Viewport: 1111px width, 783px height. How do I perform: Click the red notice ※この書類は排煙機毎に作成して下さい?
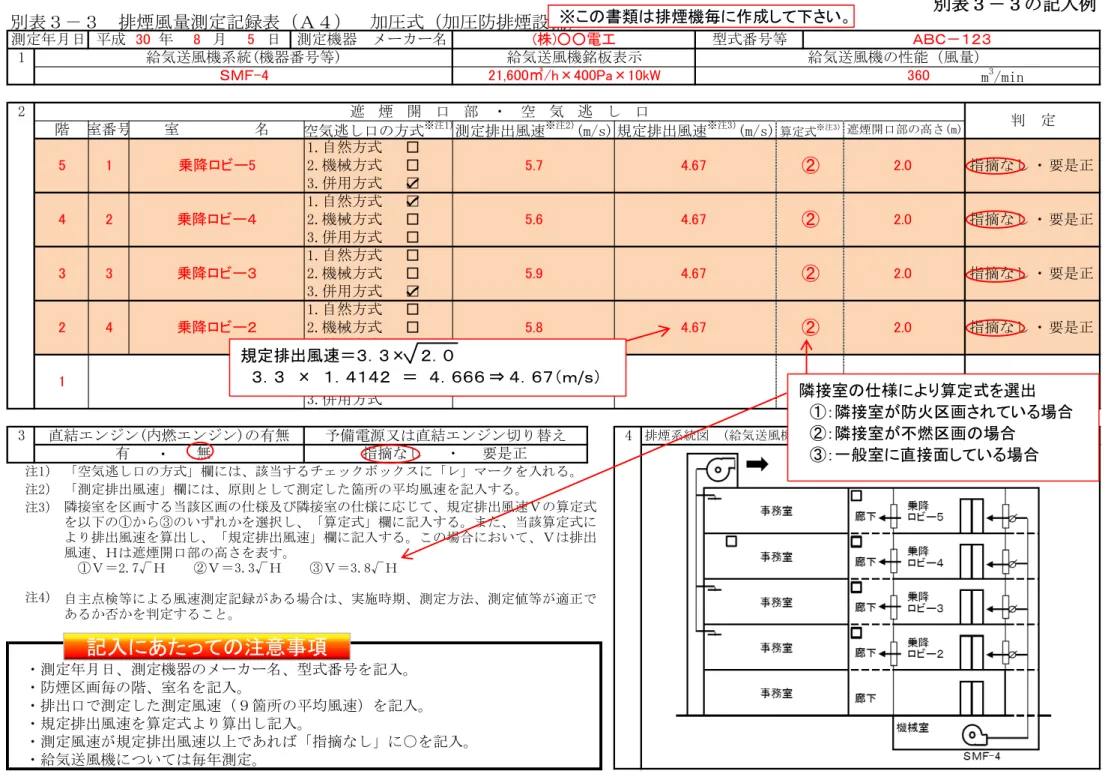tap(701, 16)
